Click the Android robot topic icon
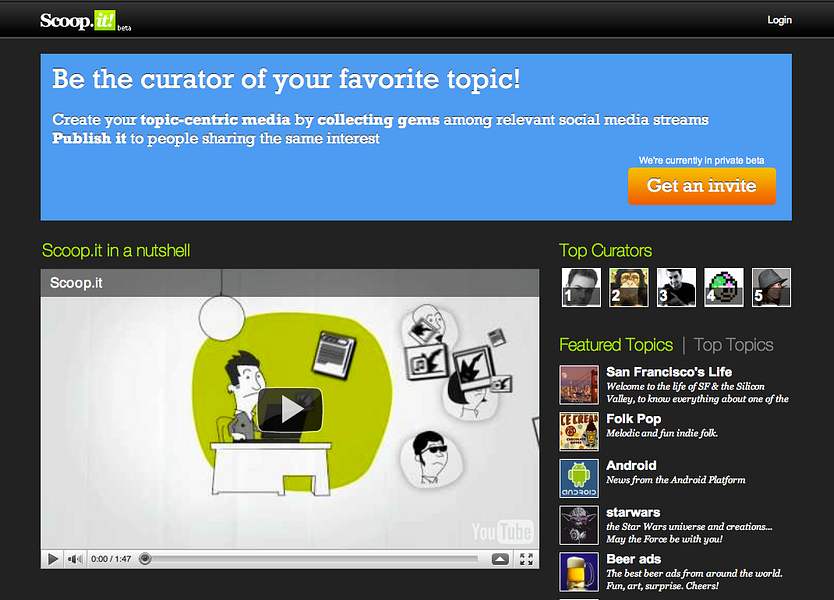The height and width of the screenshot is (600, 834). [579, 478]
